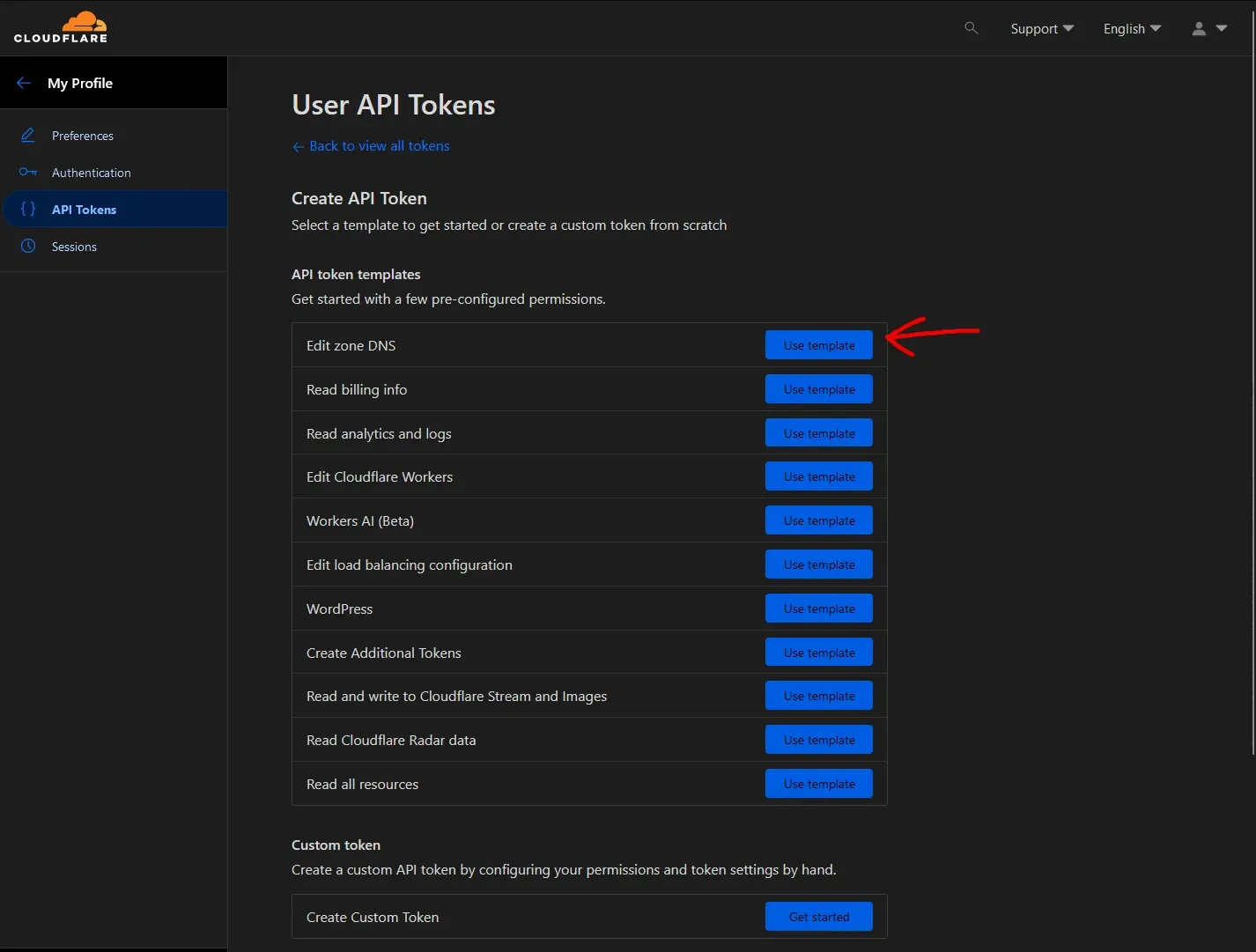Click the back arrow next to My Profile
Image resolution: width=1256 pixels, height=952 pixels.
click(x=24, y=82)
